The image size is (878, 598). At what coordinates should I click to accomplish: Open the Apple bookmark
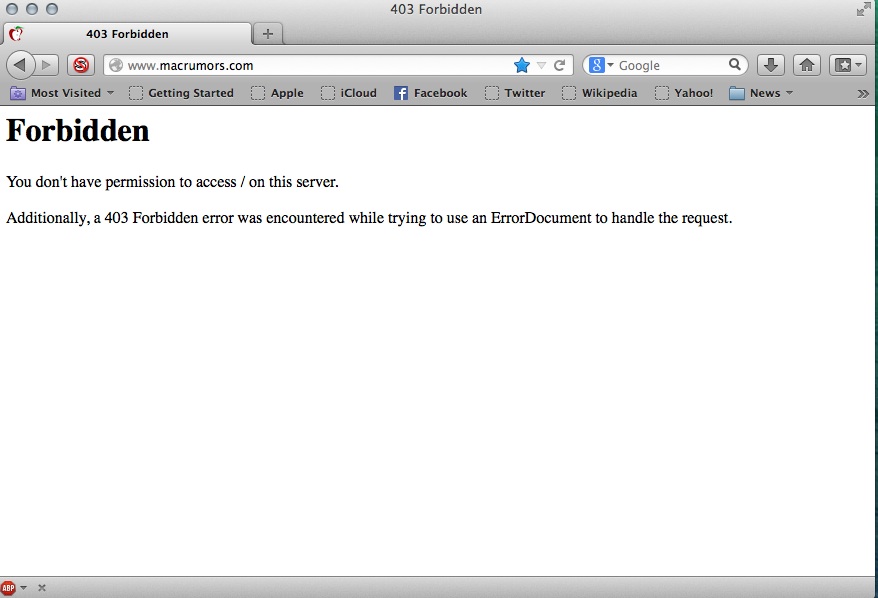point(278,93)
